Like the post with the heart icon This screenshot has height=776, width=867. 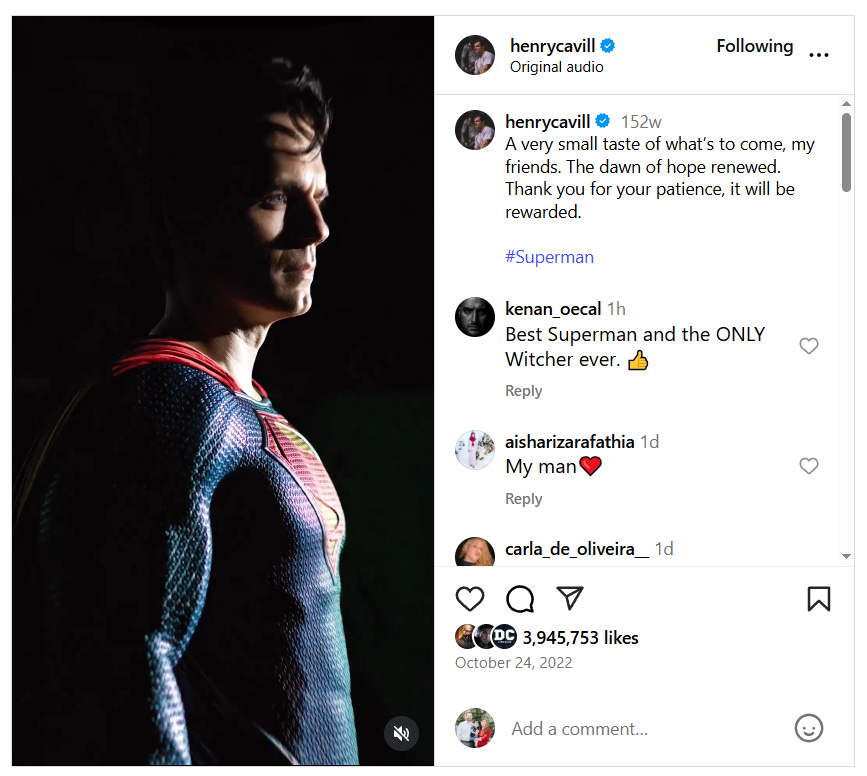(470, 599)
